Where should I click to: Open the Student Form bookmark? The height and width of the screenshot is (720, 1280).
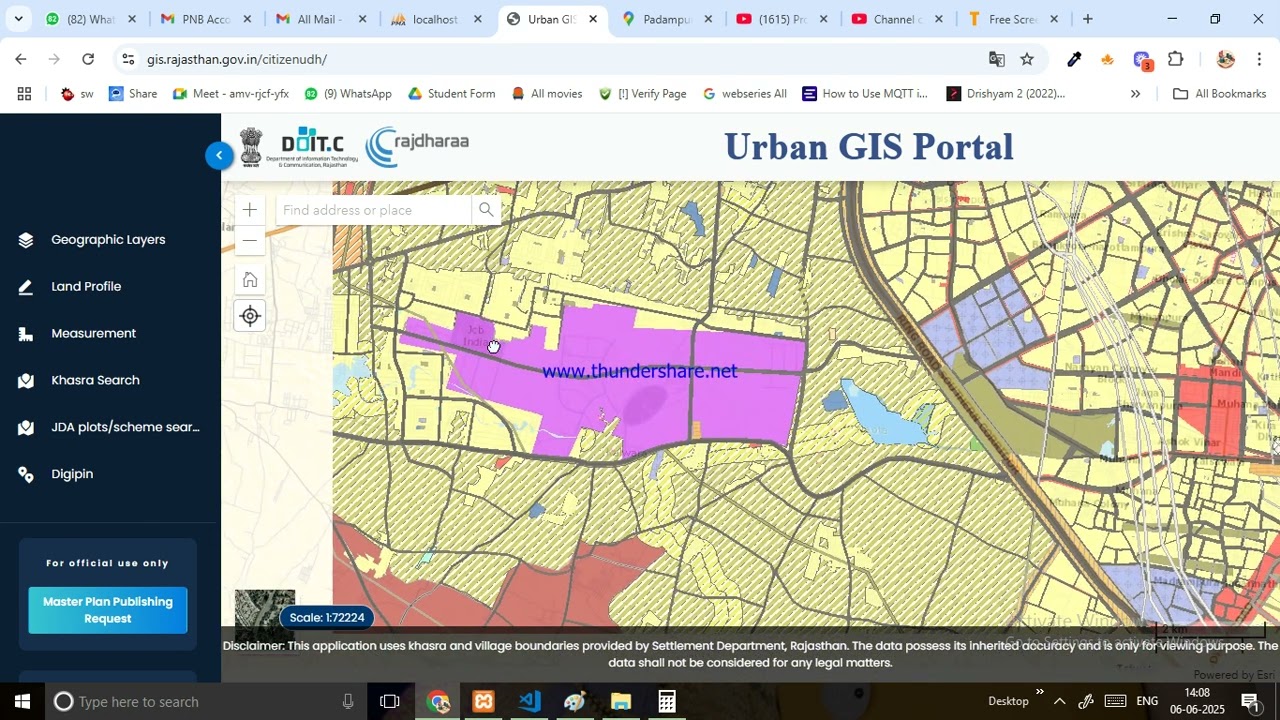[451, 94]
